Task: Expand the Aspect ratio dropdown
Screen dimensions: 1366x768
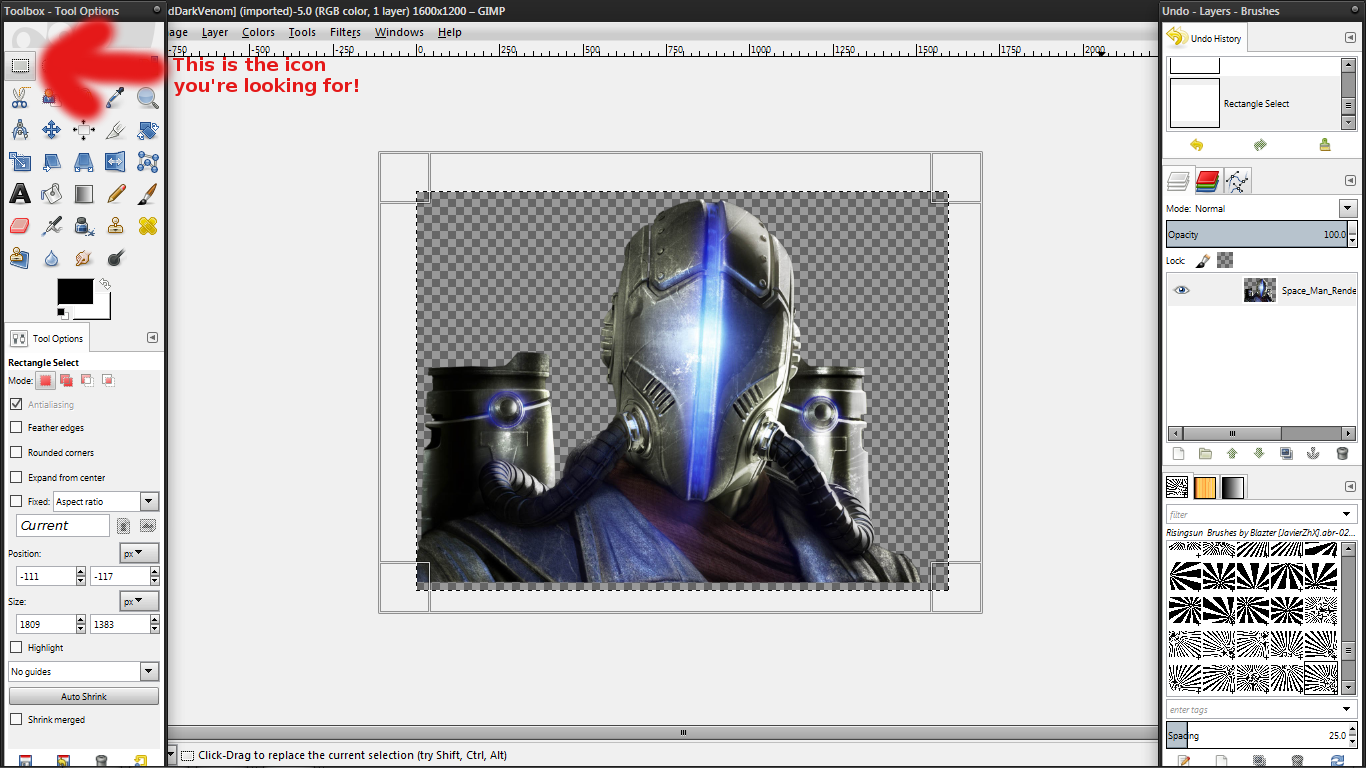Action: 149,501
